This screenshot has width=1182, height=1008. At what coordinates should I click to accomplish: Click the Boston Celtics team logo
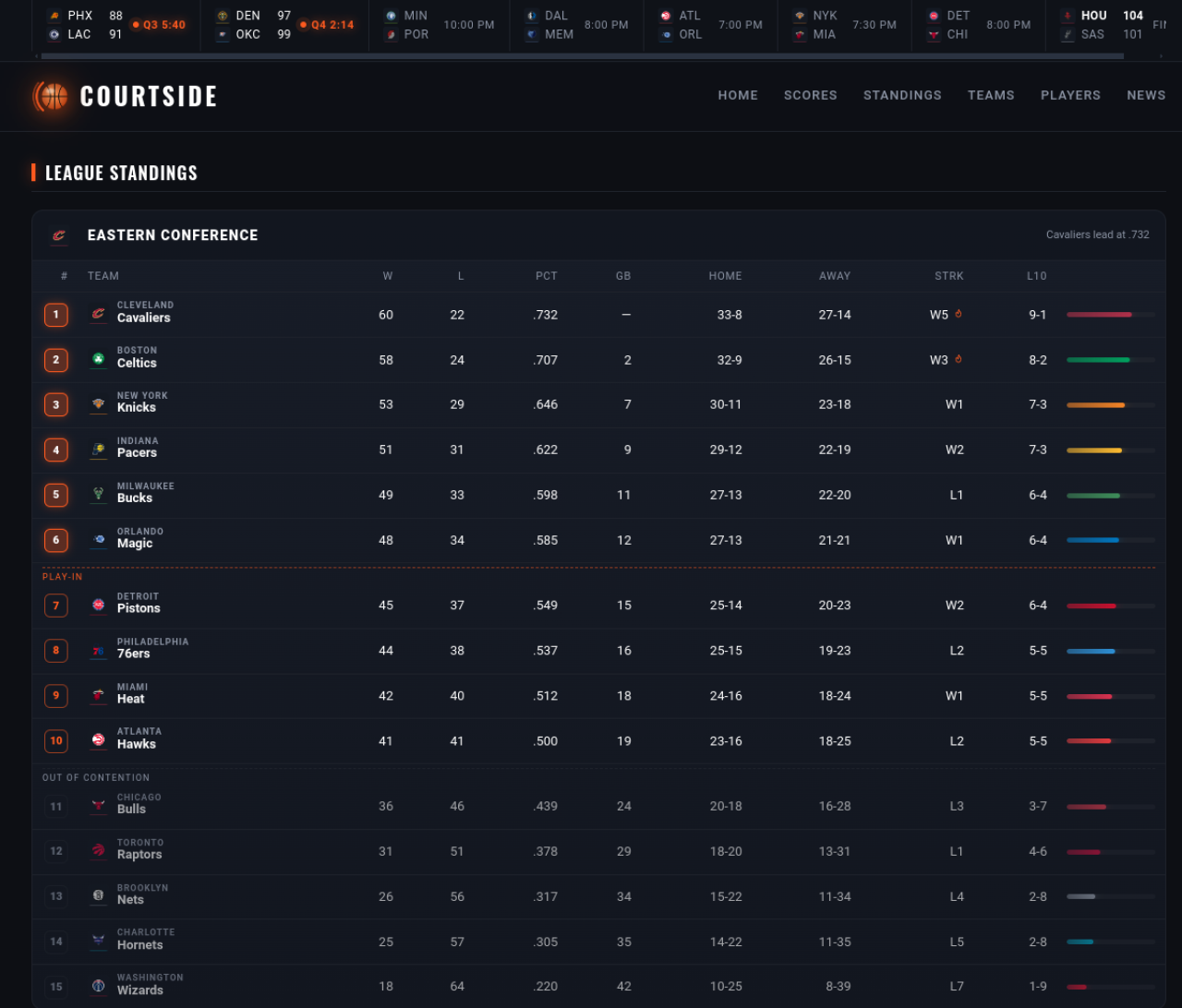[99, 359]
